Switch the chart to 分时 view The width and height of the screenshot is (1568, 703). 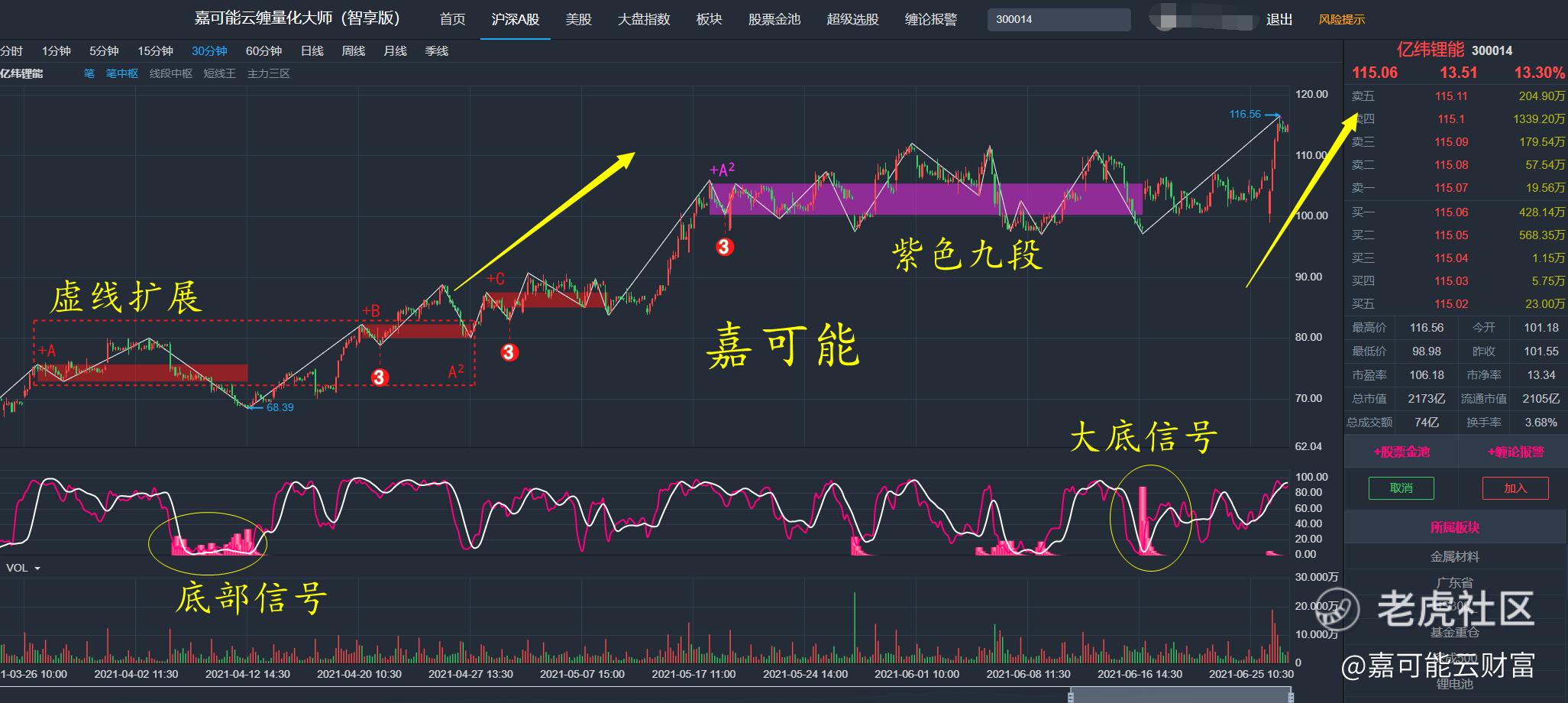point(11,51)
